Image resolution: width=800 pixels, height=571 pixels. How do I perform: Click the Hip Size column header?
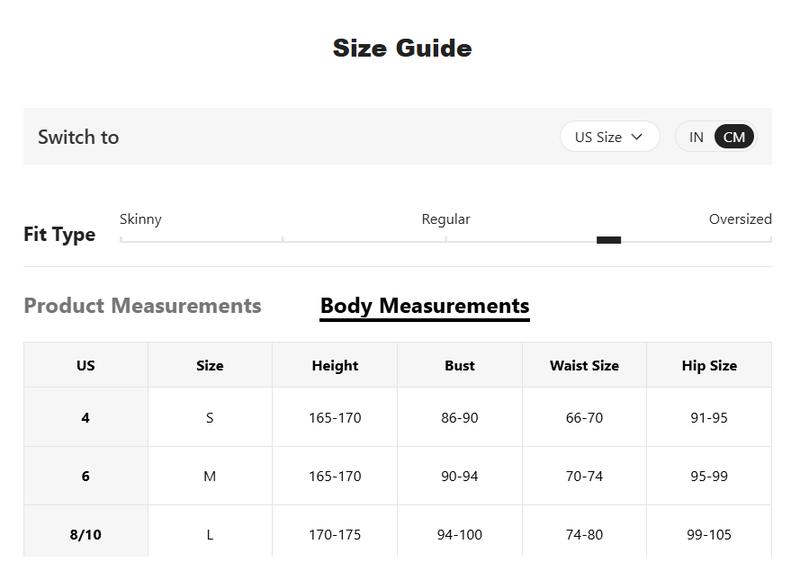point(709,366)
